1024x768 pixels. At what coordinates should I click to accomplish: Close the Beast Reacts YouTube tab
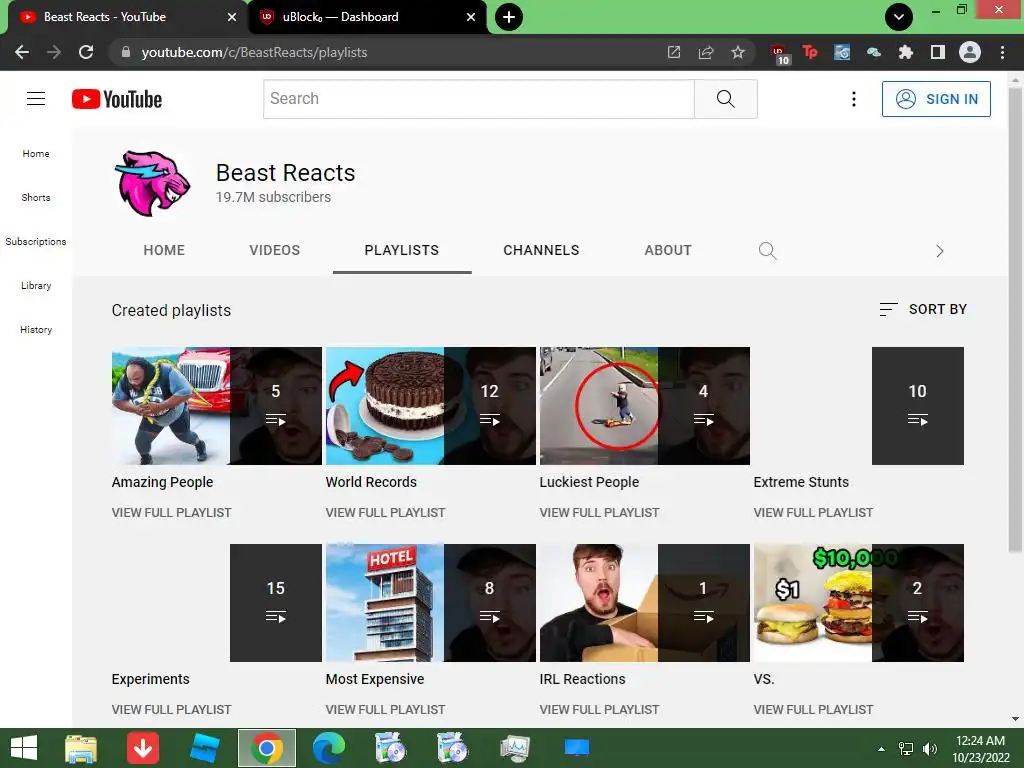pyautogui.click(x=232, y=17)
